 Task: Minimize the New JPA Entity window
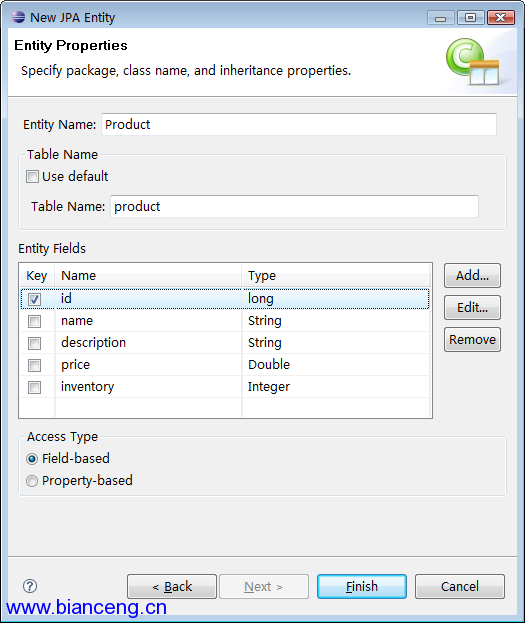(440, 18)
